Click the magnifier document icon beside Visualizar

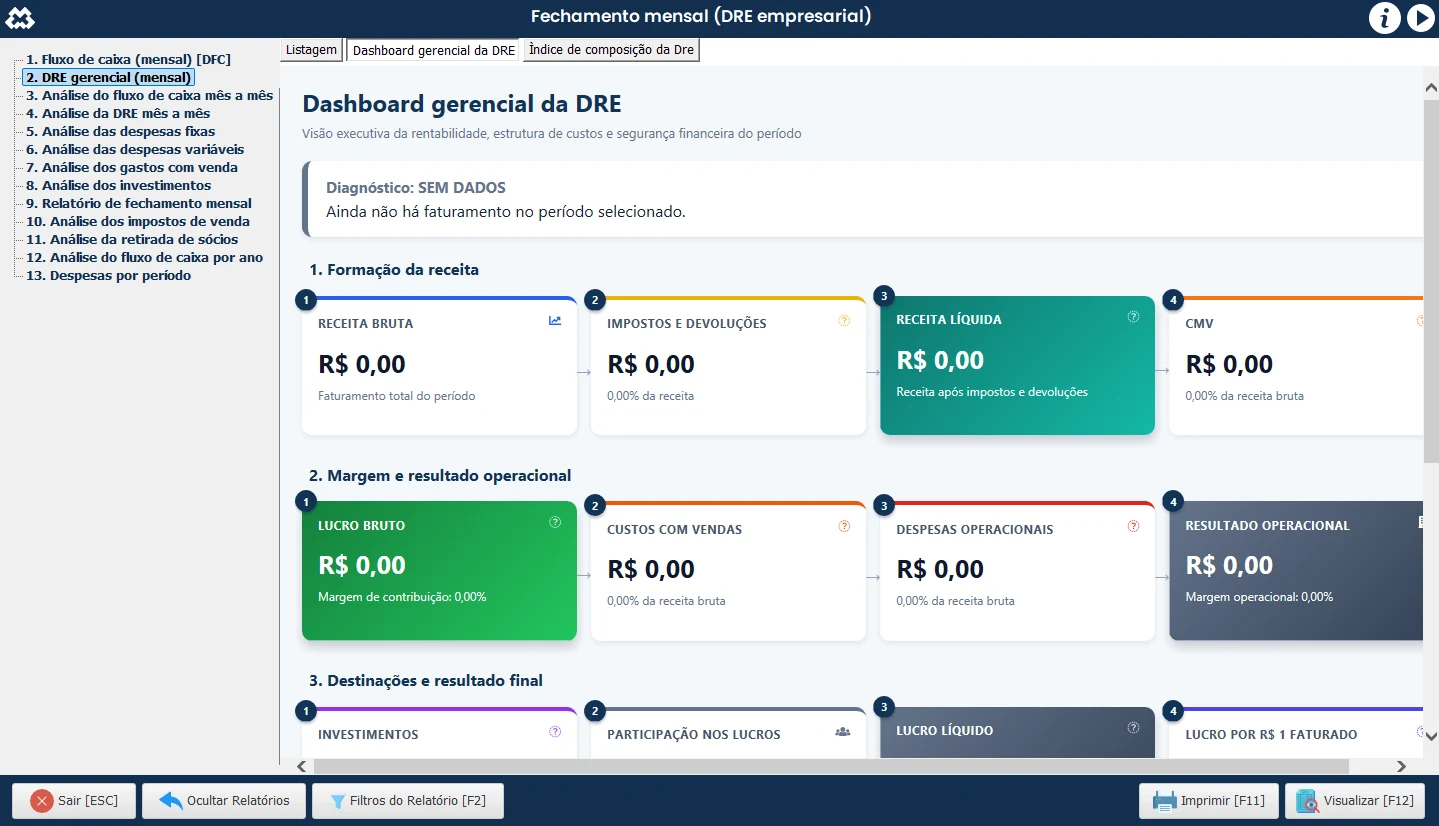(x=1307, y=801)
